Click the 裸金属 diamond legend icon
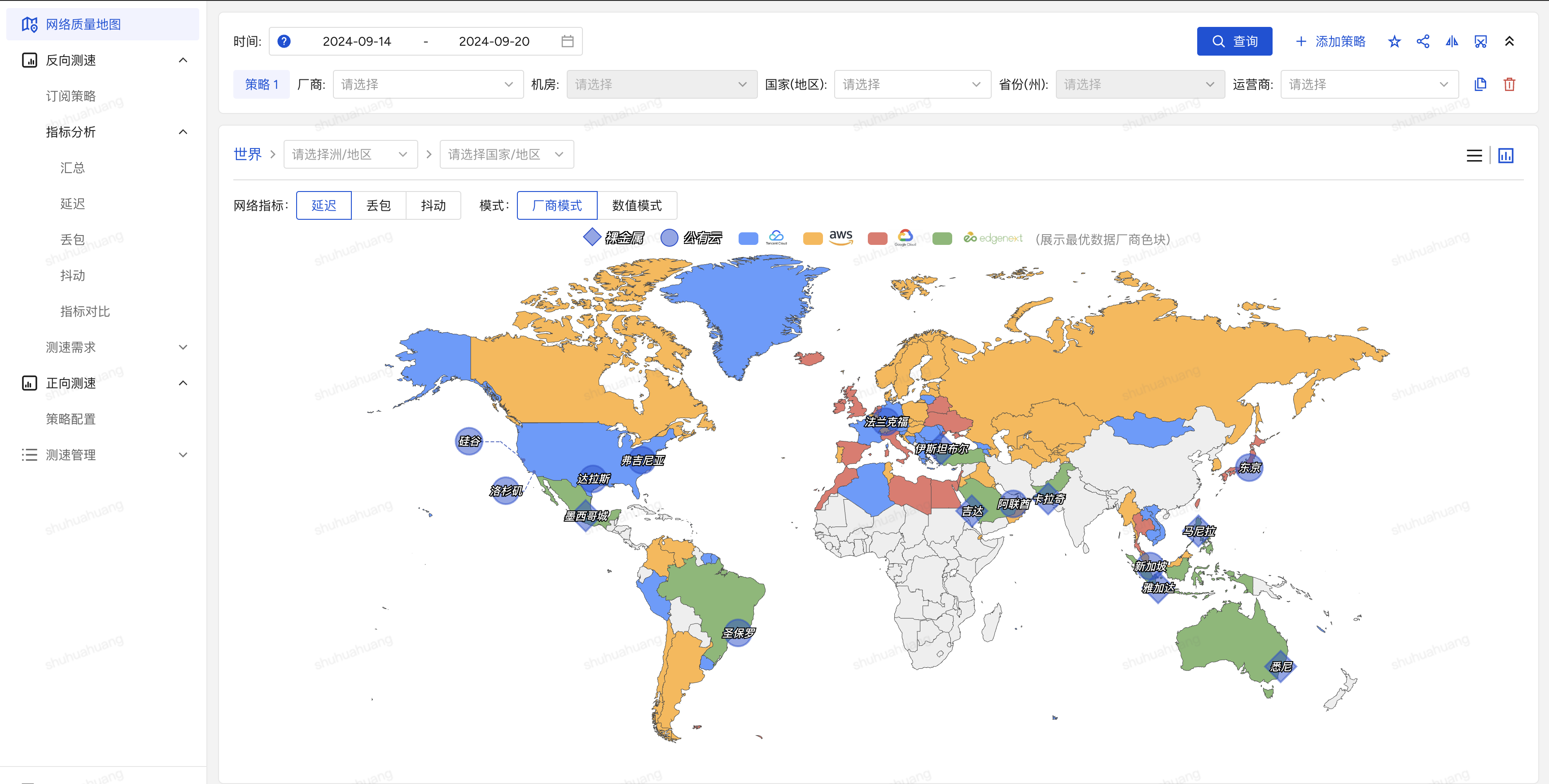The width and height of the screenshot is (1549, 784). coord(592,237)
